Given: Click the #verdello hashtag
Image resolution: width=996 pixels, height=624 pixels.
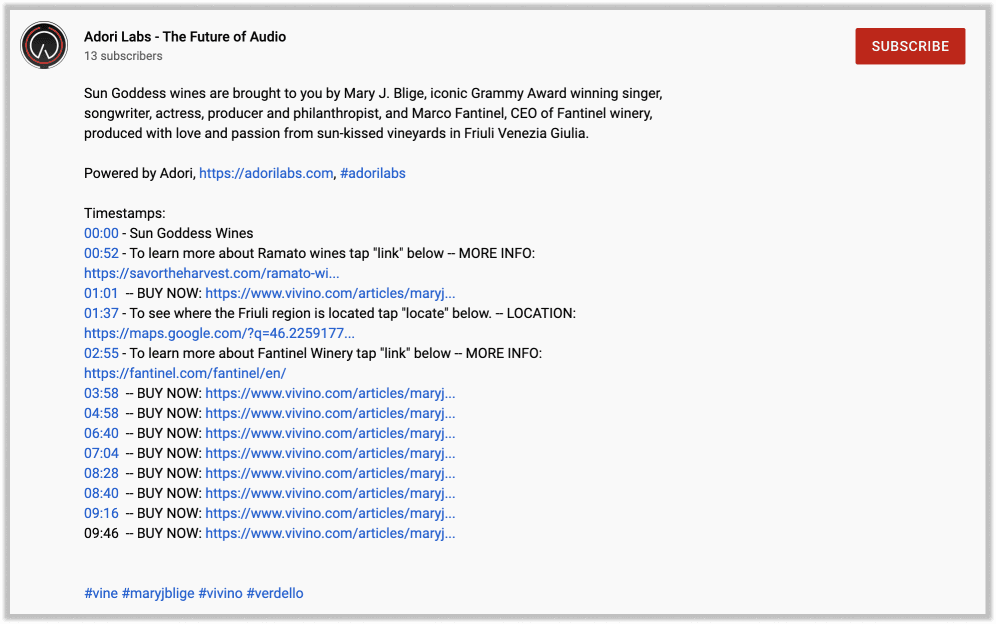Looking at the screenshot, I should point(275,593).
